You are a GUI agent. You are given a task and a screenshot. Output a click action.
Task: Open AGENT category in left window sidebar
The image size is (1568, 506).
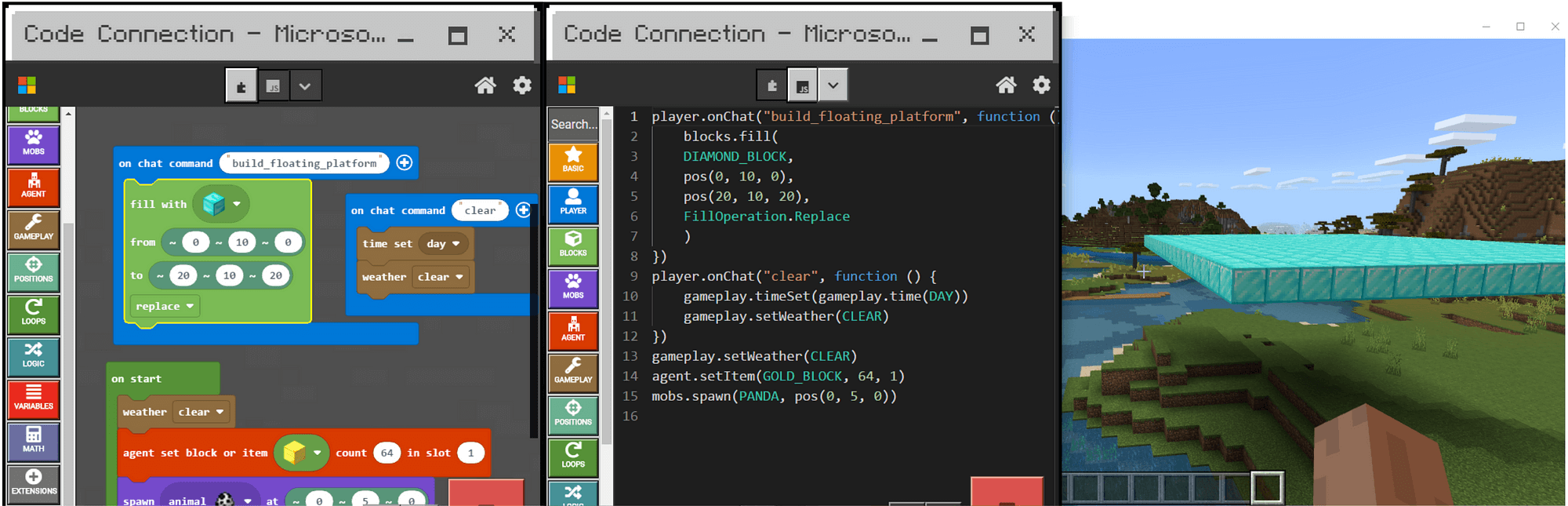34,186
